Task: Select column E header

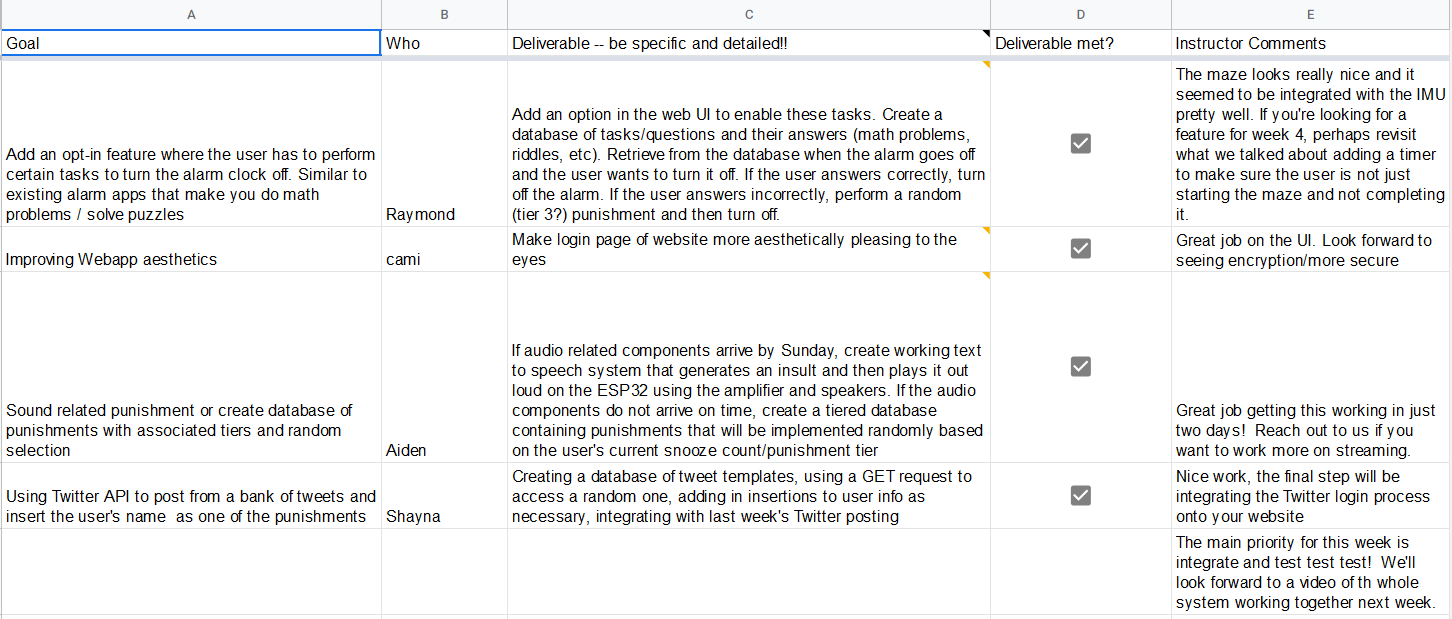Action: (1311, 14)
